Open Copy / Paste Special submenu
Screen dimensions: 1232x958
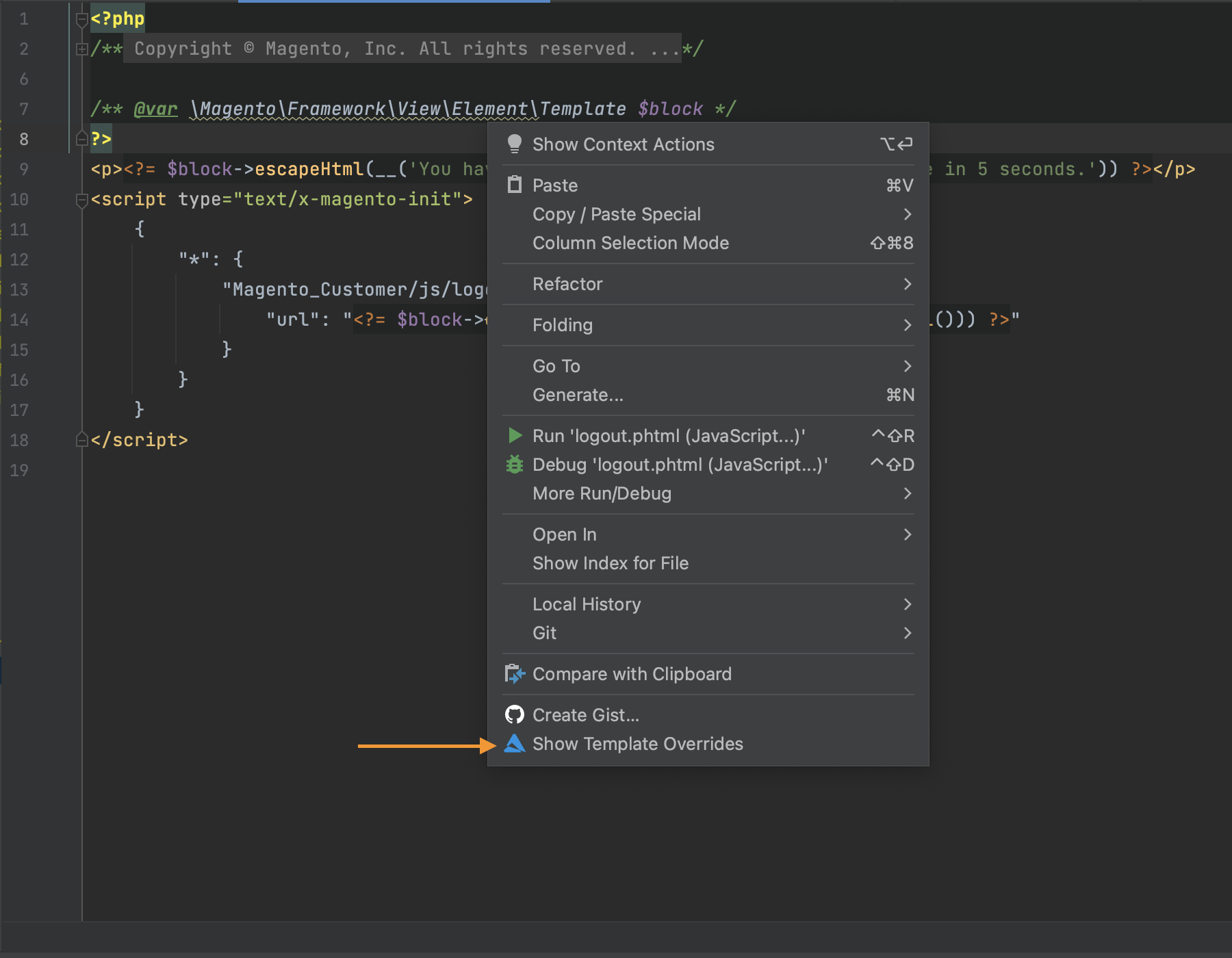pyautogui.click(x=708, y=214)
